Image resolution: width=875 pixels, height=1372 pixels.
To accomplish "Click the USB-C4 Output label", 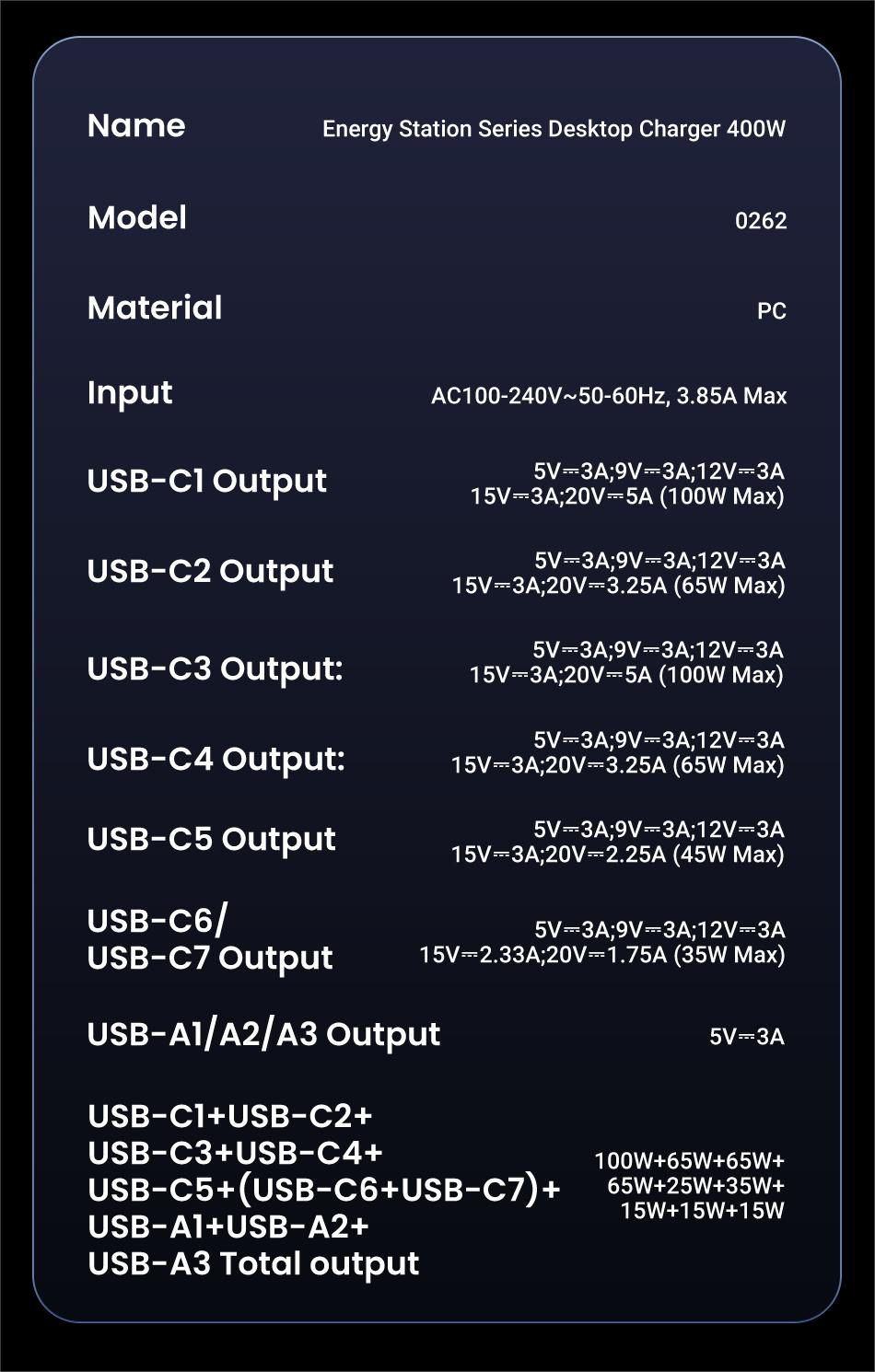I will coord(216,759).
